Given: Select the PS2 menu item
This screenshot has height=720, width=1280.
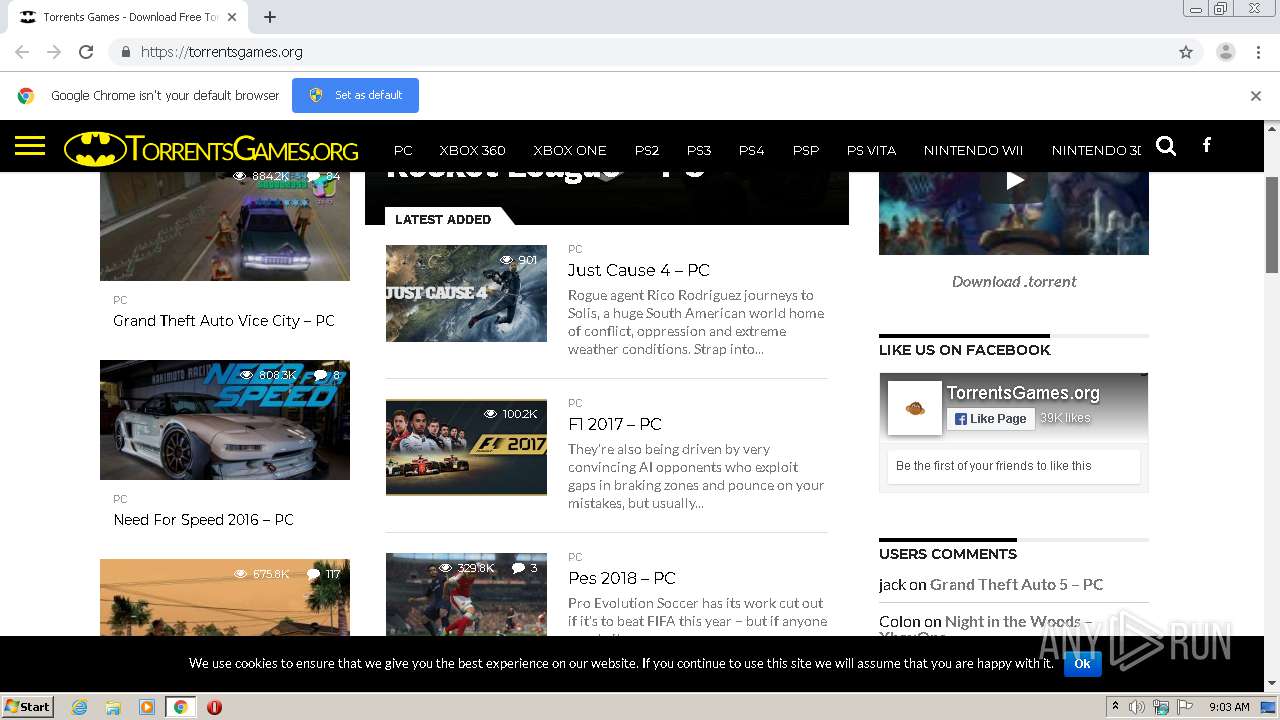Looking at the screenshot, I should coord(647,150).
